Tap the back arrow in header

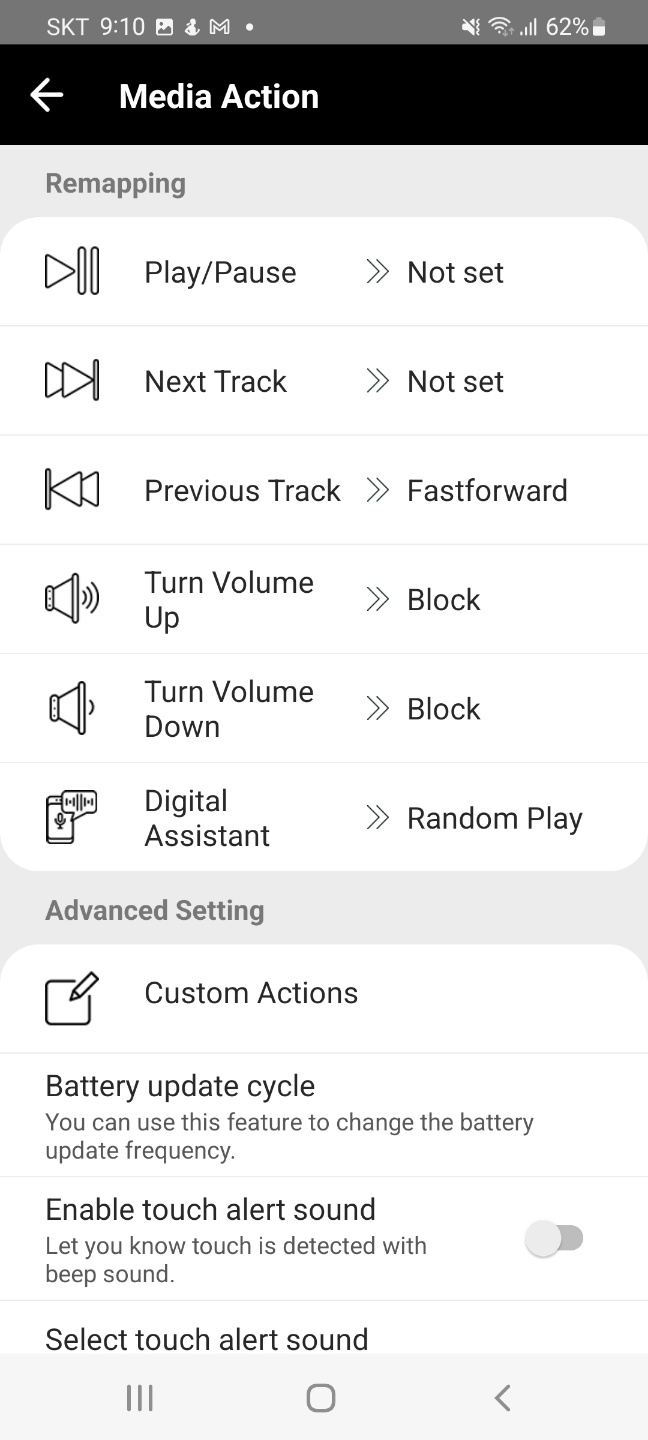pyautogui.click(x=47, y=96)
